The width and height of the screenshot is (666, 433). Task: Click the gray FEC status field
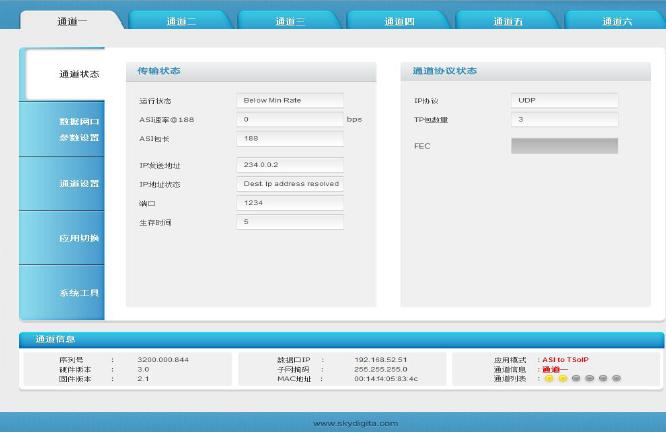pos(564,146)
